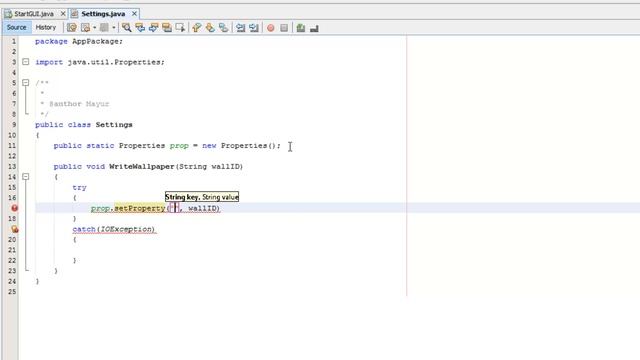The height and width of the screenshot is (360, 640).
Task: Place cursor inside the empty quotes key argument
Action: coord(175,208)
